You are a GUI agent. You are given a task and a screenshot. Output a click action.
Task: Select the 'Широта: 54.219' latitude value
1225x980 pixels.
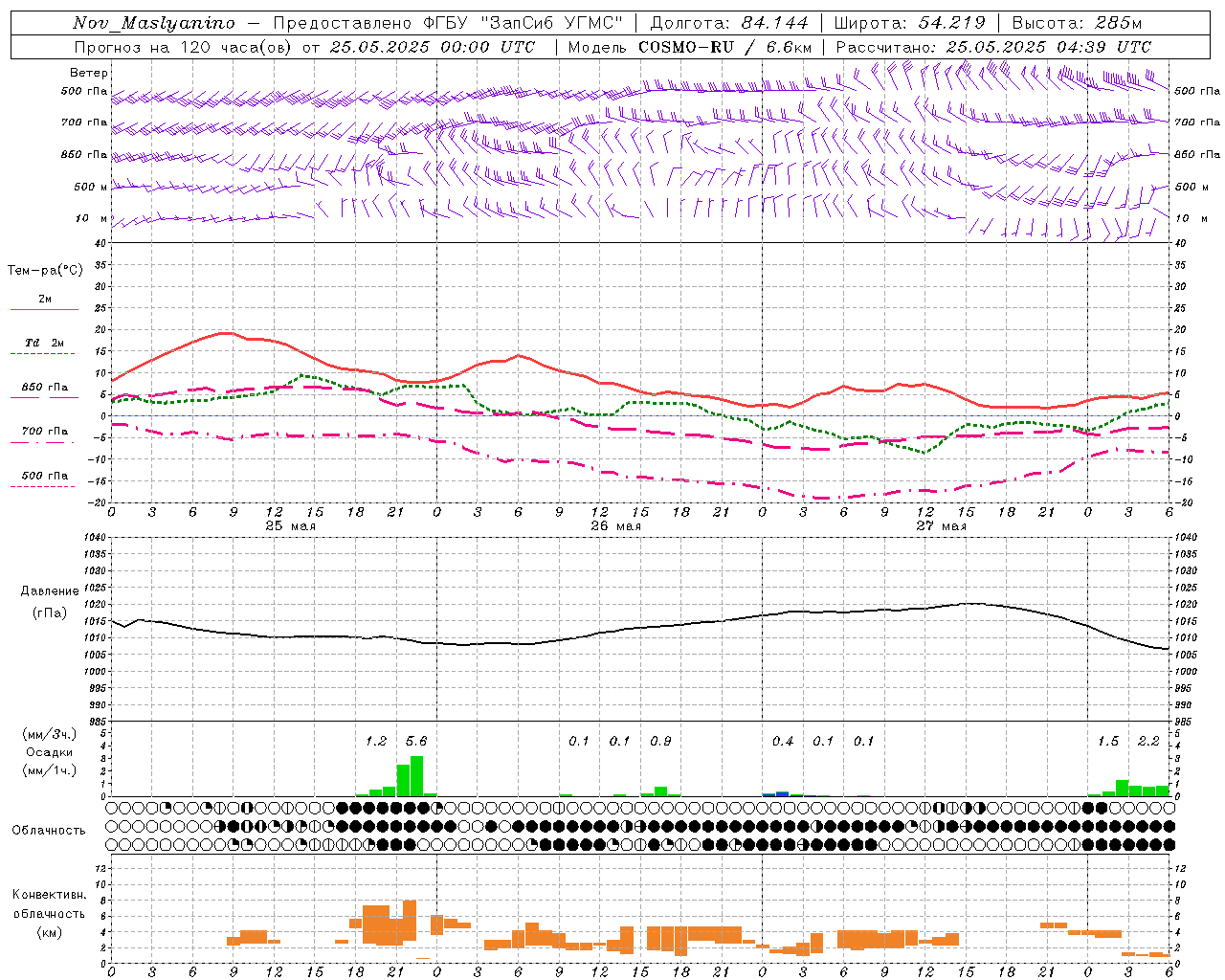pyautogui.click(x=909, y=24)
